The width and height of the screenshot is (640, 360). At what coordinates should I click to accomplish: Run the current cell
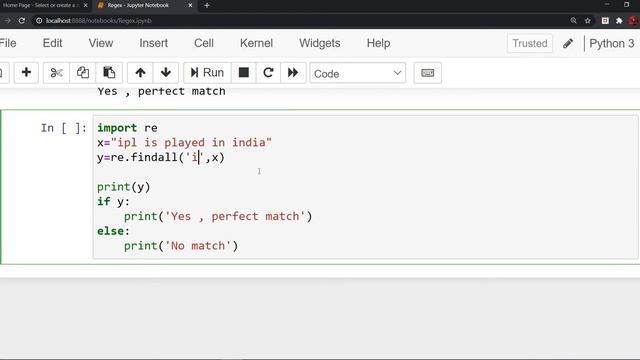pos(207,73)
